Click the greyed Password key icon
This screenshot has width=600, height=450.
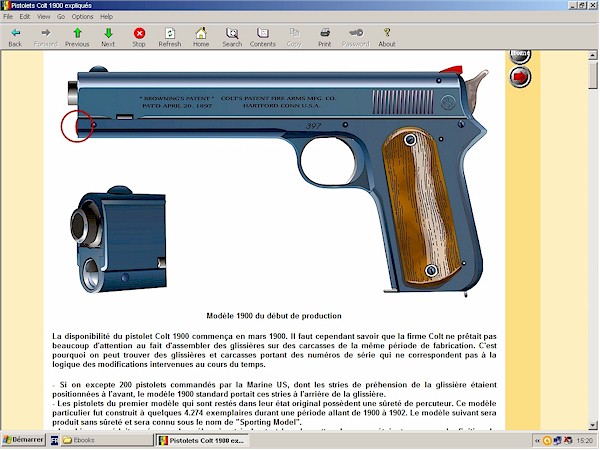point(356,33)
